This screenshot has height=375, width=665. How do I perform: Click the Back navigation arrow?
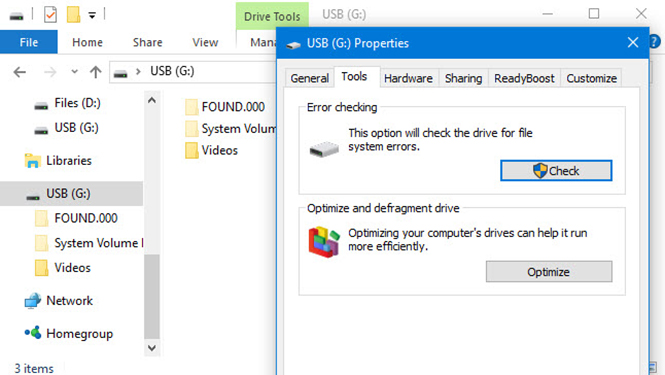pos(20,72)
